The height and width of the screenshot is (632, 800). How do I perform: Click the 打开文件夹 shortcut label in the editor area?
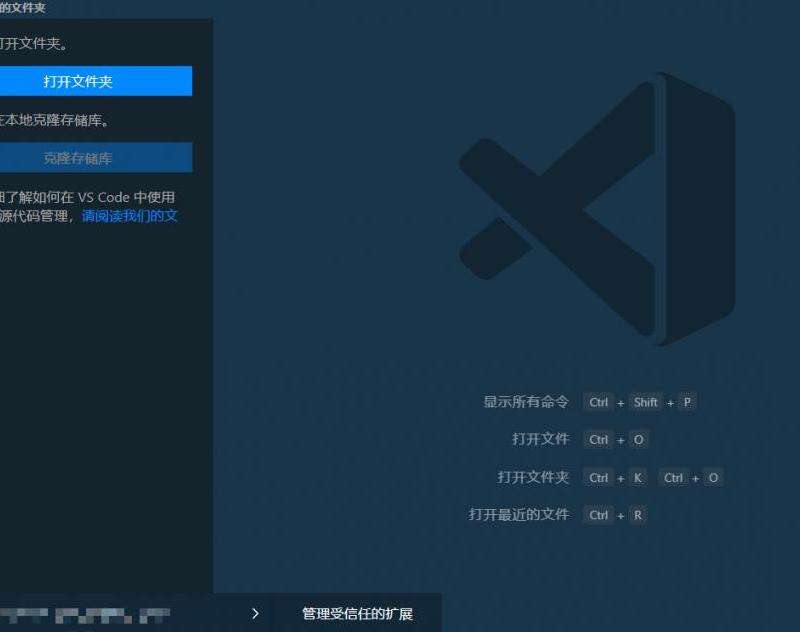click(x=533, y=477)
